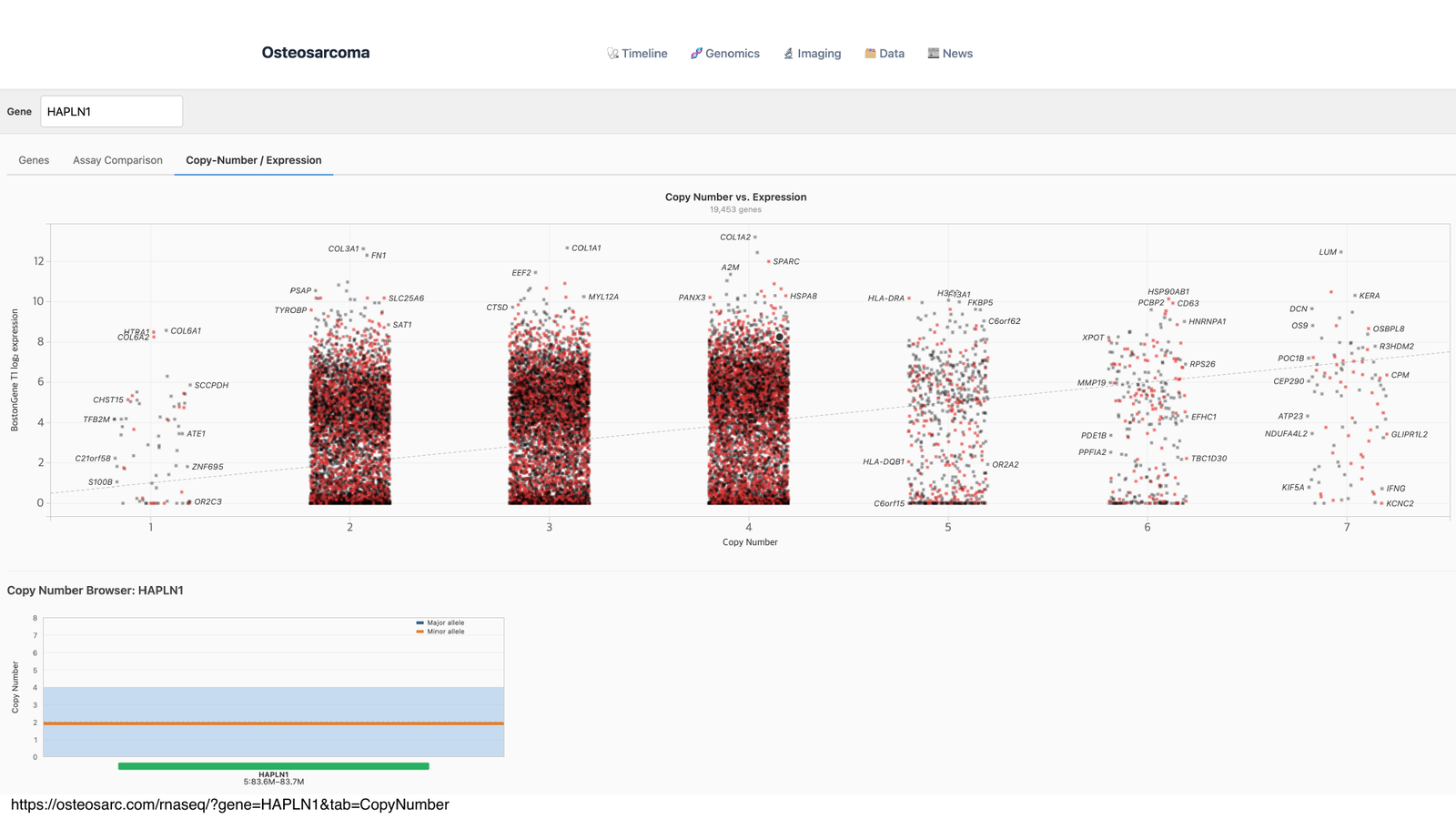Switch to the Assay Comparison tab
The image size is (1456, 819).
[x=117, y=160]
